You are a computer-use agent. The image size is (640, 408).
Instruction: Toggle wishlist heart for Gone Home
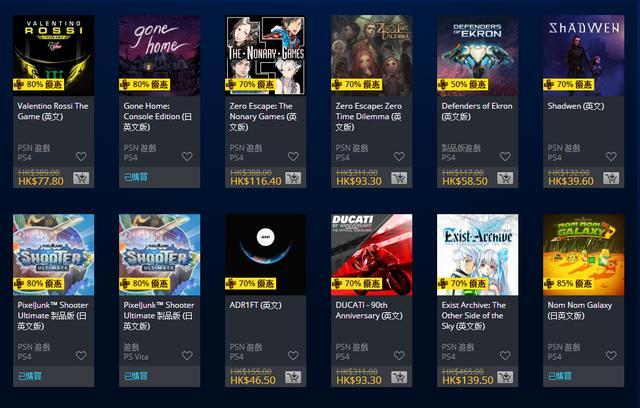(x=187, y=156)
